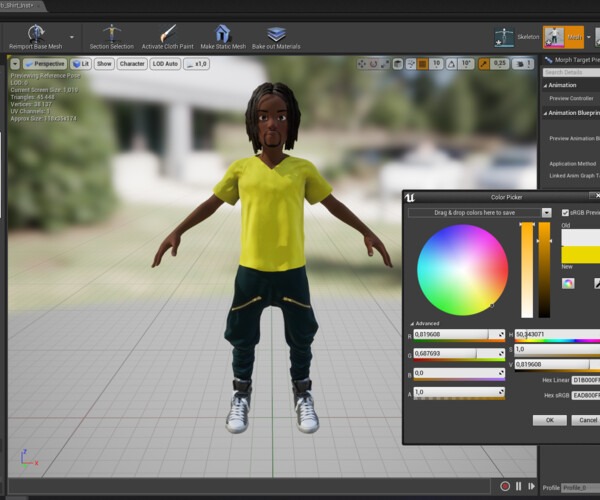Screen dimensions: 600x500
Task: Click Profile_0 profile field
Action: click(x=580, y=488)
